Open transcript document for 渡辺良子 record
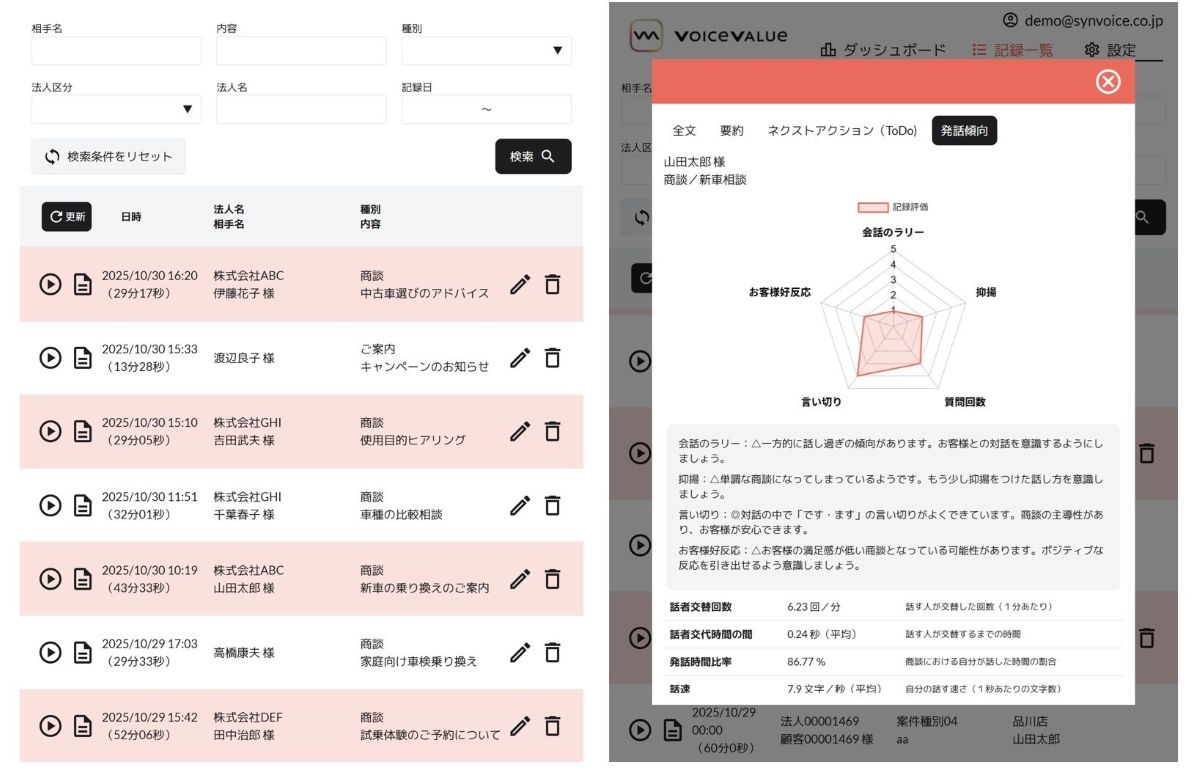1200x776 pixels. click(84, 357)
